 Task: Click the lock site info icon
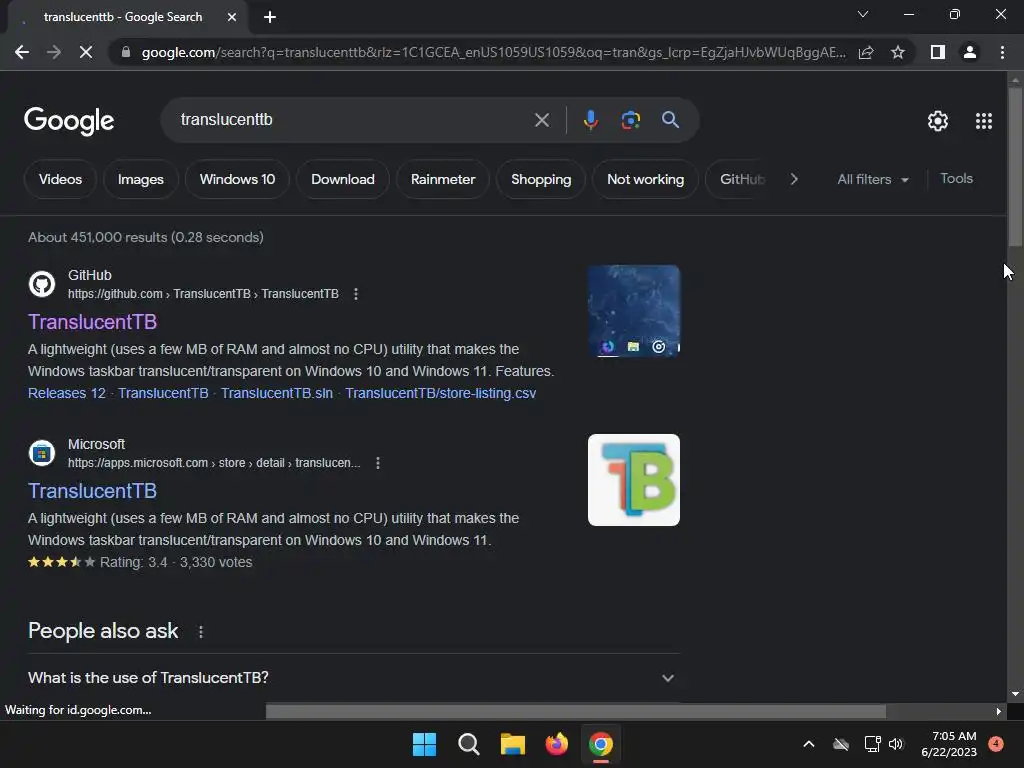tap(126, 52)
